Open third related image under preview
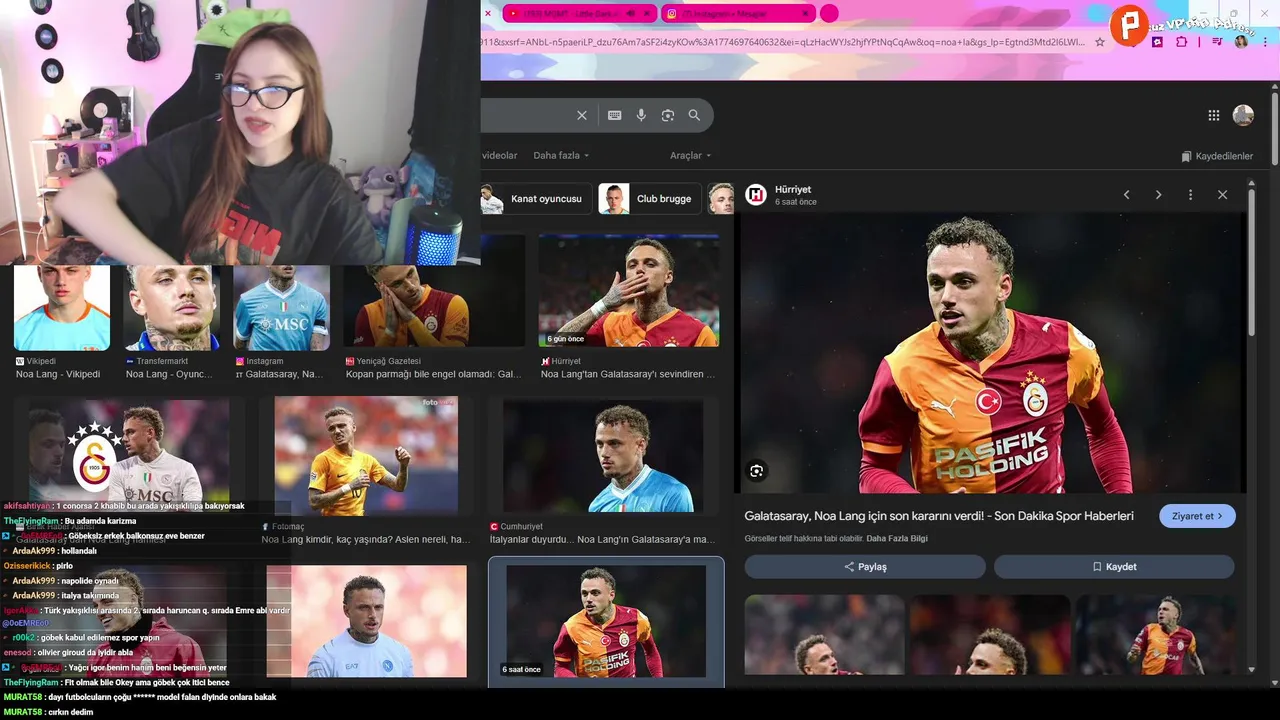 point(1155,634)
